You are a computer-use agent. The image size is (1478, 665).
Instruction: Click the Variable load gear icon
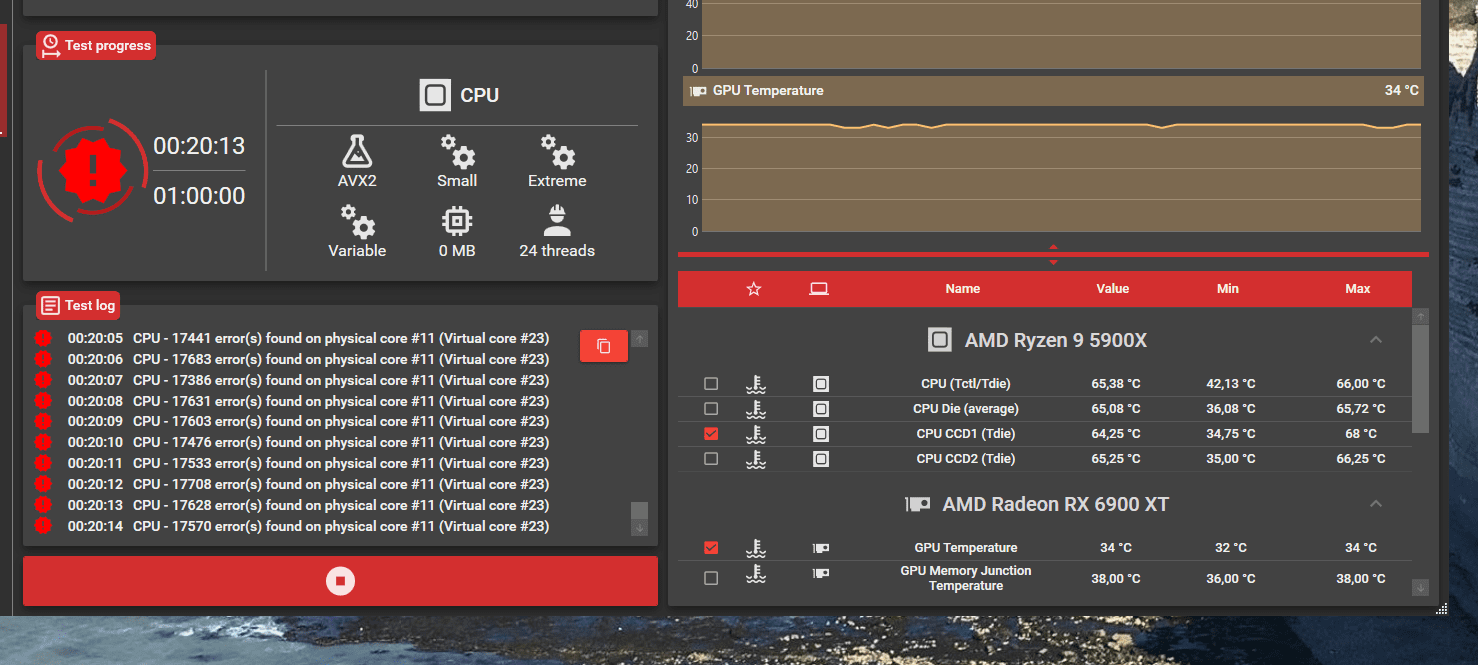pyautogui.click(x=357, y=222)
